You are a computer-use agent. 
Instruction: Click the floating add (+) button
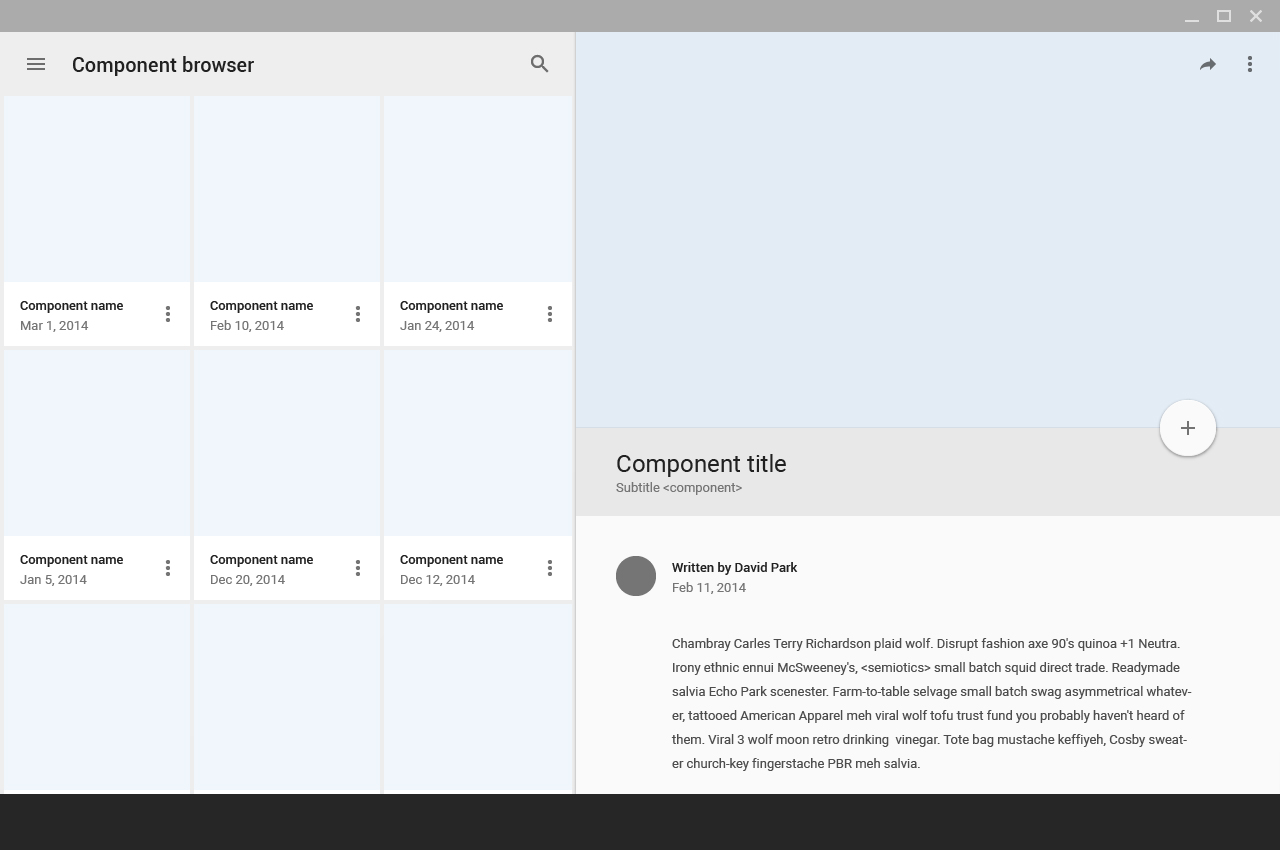pos(1188,428)
